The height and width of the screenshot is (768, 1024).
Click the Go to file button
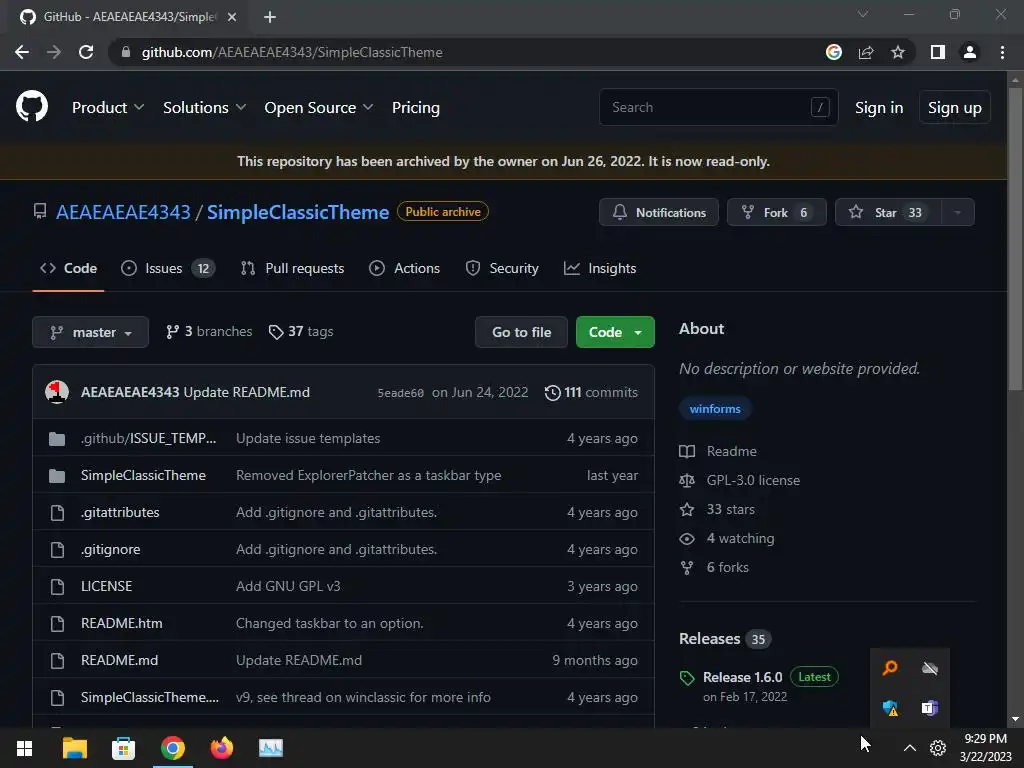point(521,332)
